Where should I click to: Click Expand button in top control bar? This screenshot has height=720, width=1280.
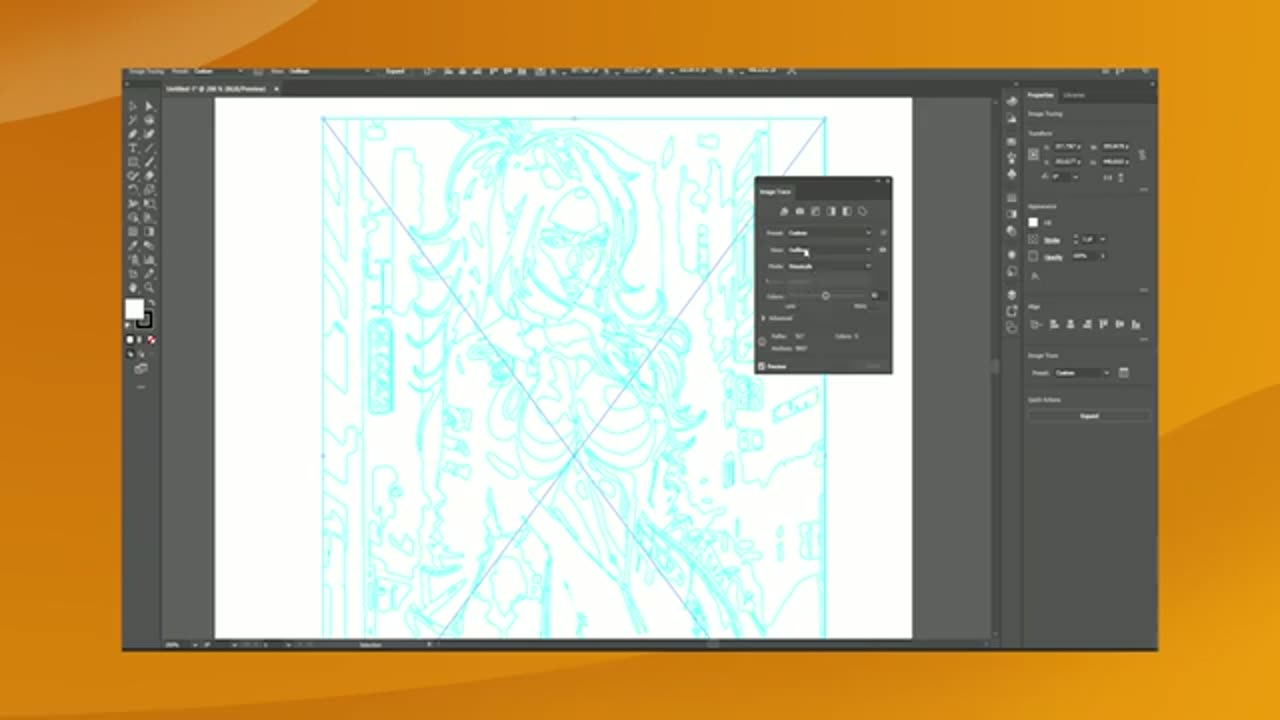click(x=395, y=71)
